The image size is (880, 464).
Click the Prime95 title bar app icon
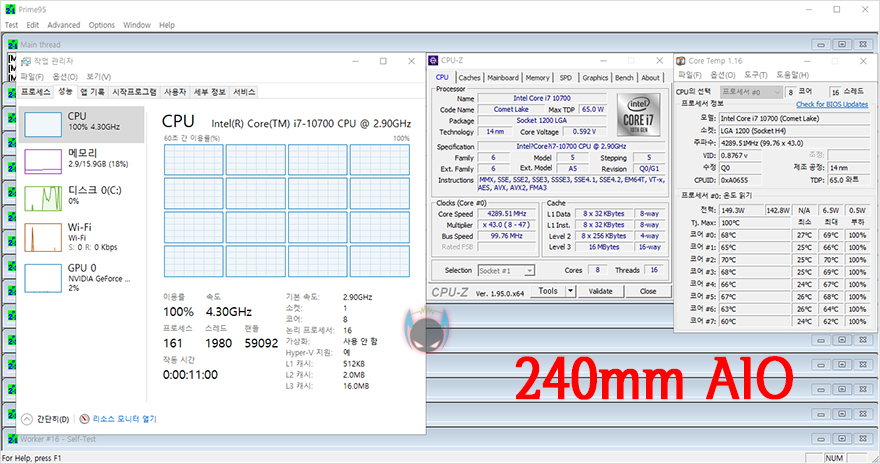(x=10, y=10)
